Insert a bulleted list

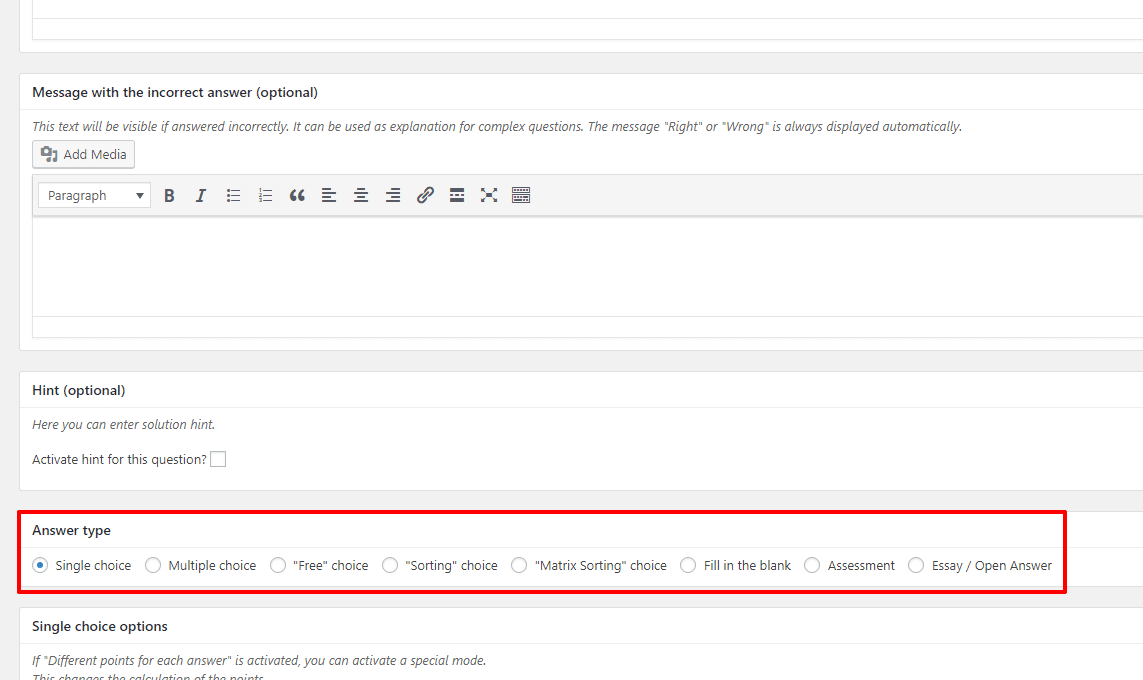(x=233, y=195)
